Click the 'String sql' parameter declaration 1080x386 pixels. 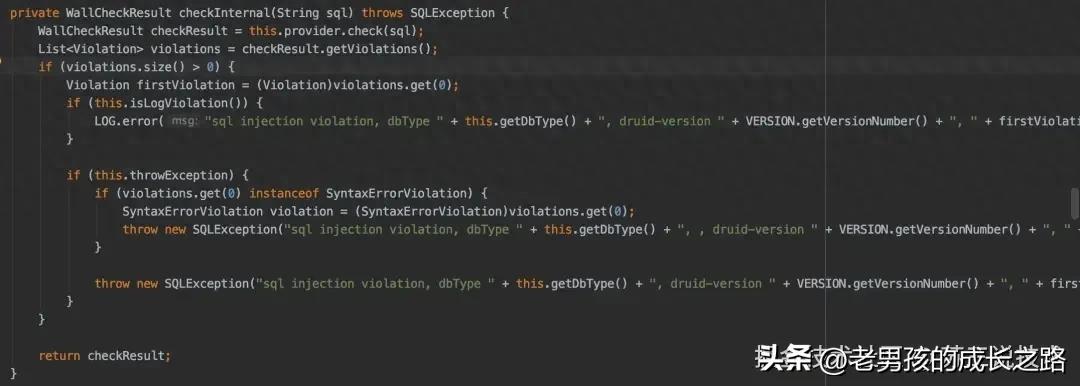coord(309,13)
